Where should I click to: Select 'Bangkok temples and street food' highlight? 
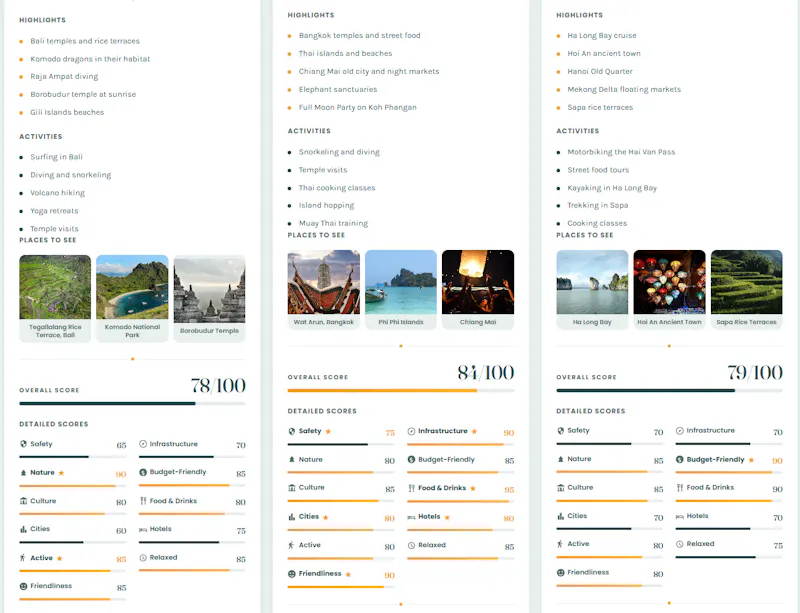[360, 35]
